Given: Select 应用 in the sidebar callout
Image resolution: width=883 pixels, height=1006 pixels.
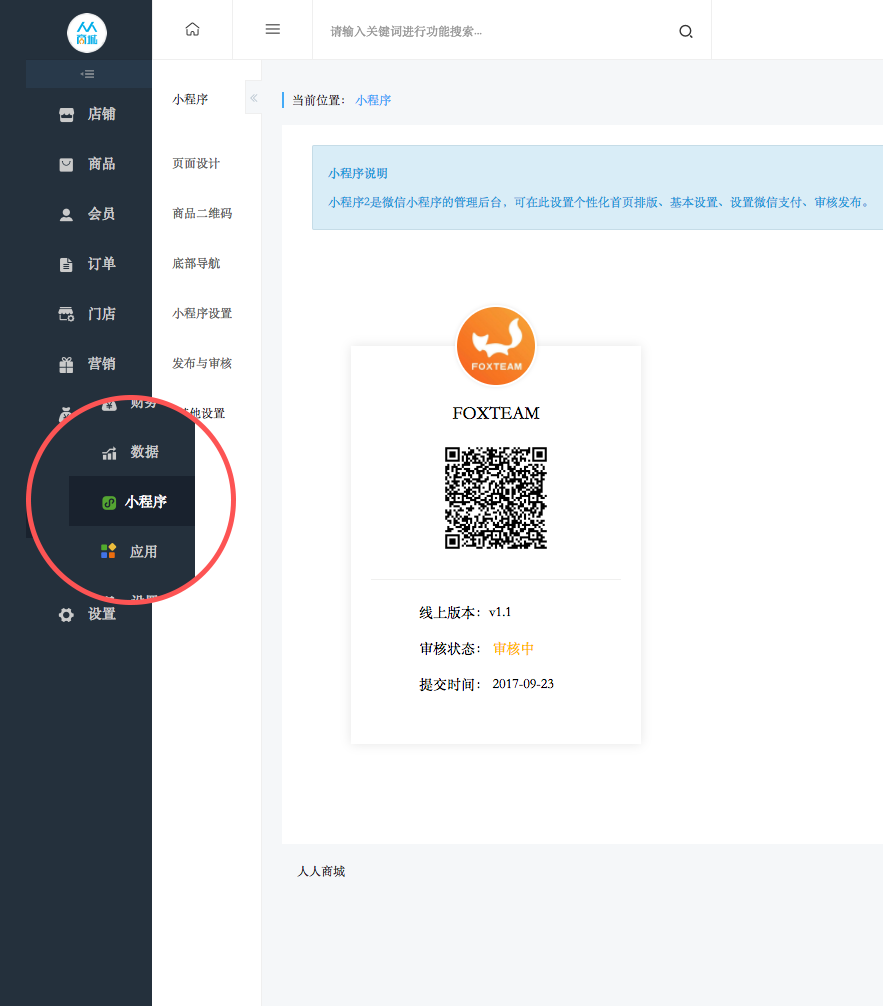Looking at the screenshot, I should [x=144, y=552].
